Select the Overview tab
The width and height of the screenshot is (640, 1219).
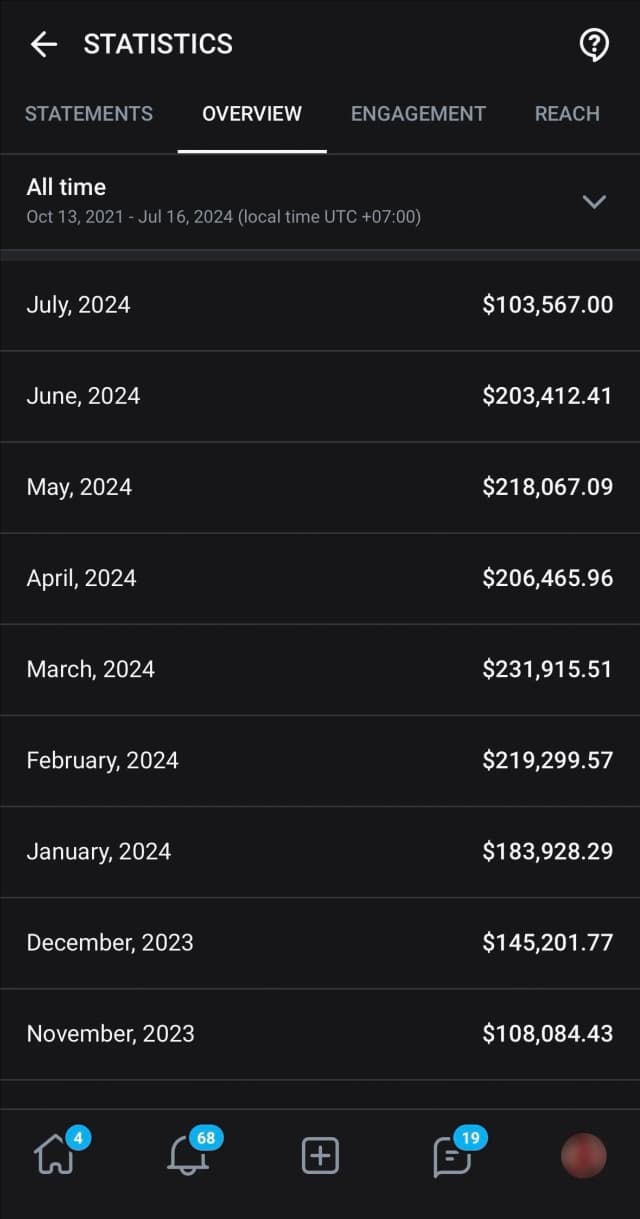point(252,114)
